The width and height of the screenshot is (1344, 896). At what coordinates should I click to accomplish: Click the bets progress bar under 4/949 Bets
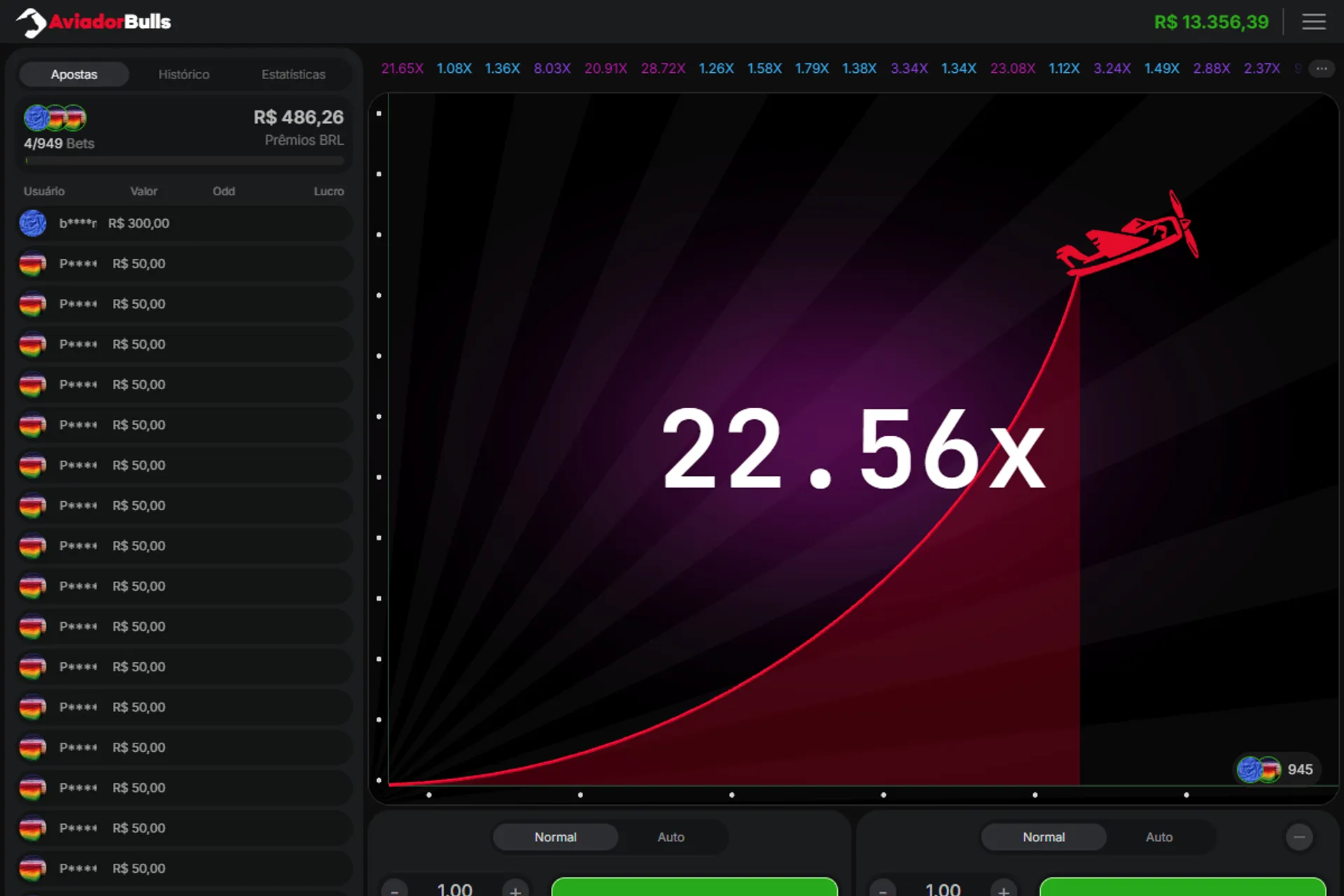[x=184, y=161]
